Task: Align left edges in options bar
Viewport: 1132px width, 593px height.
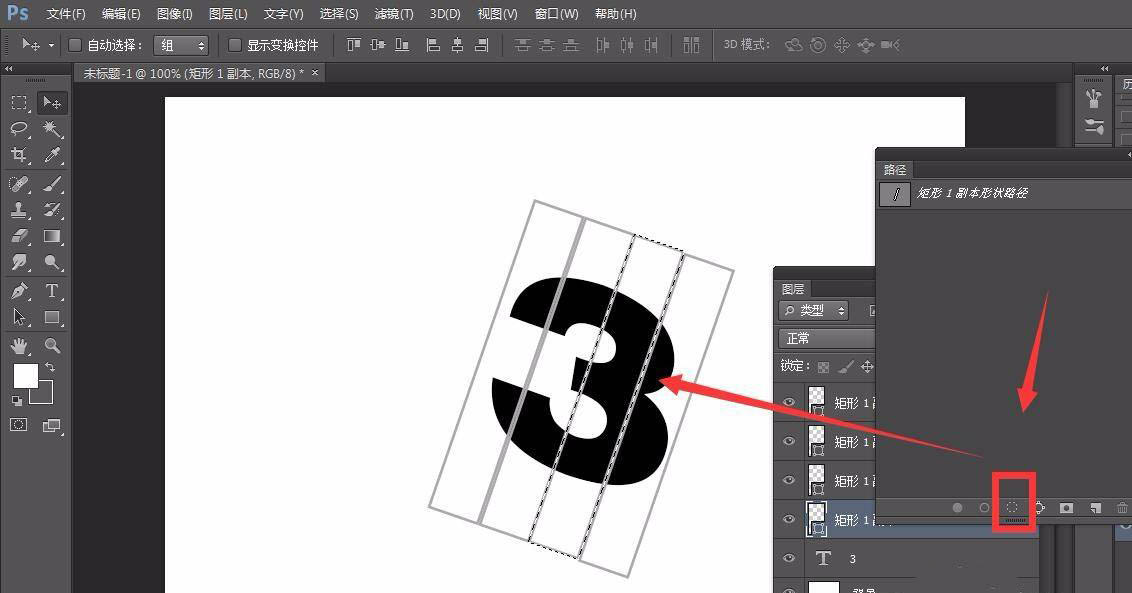Action: [x=433, y=45]
